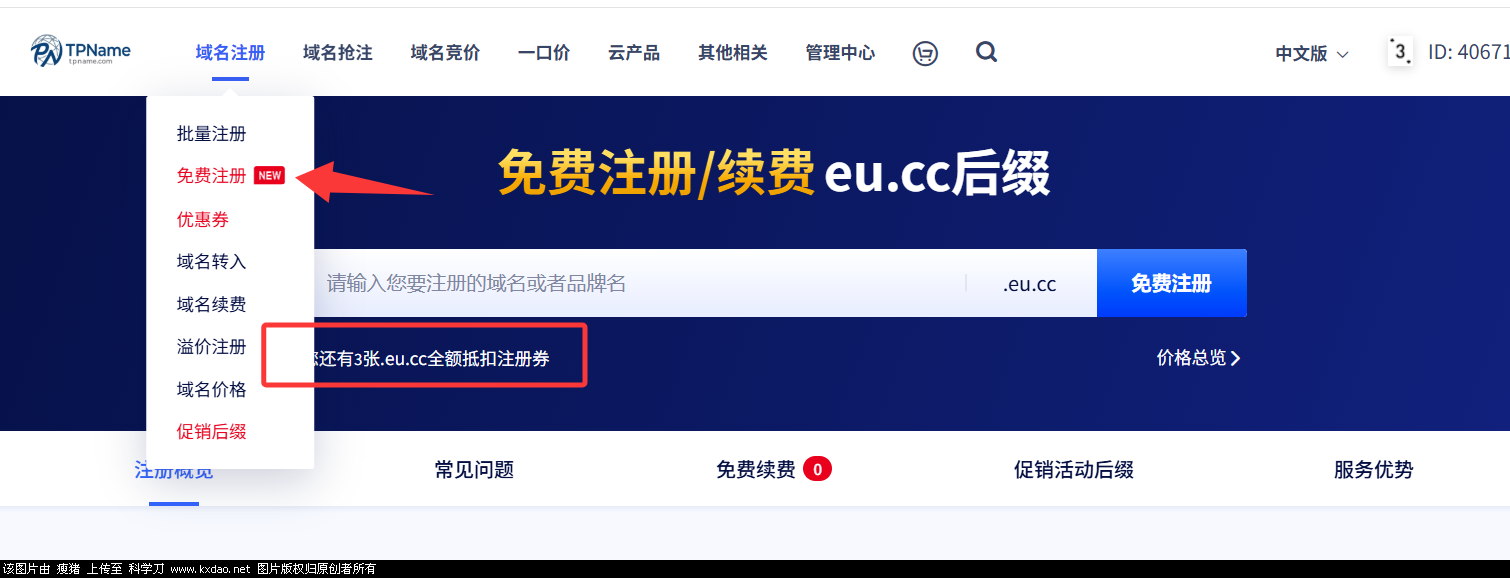Select the .eu.cc suffix selector
The height and width of the screenshot is (578, 1510).
click(x=1030, y=284)
